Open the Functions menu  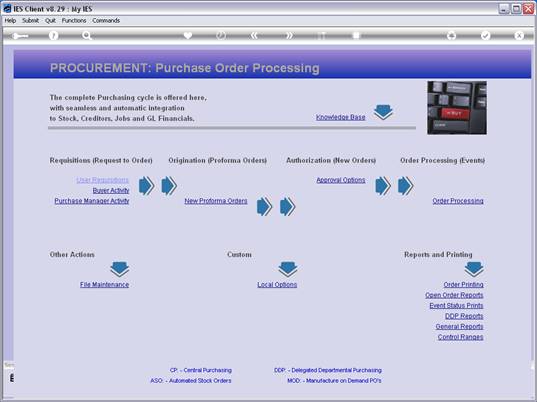(74, 21)
